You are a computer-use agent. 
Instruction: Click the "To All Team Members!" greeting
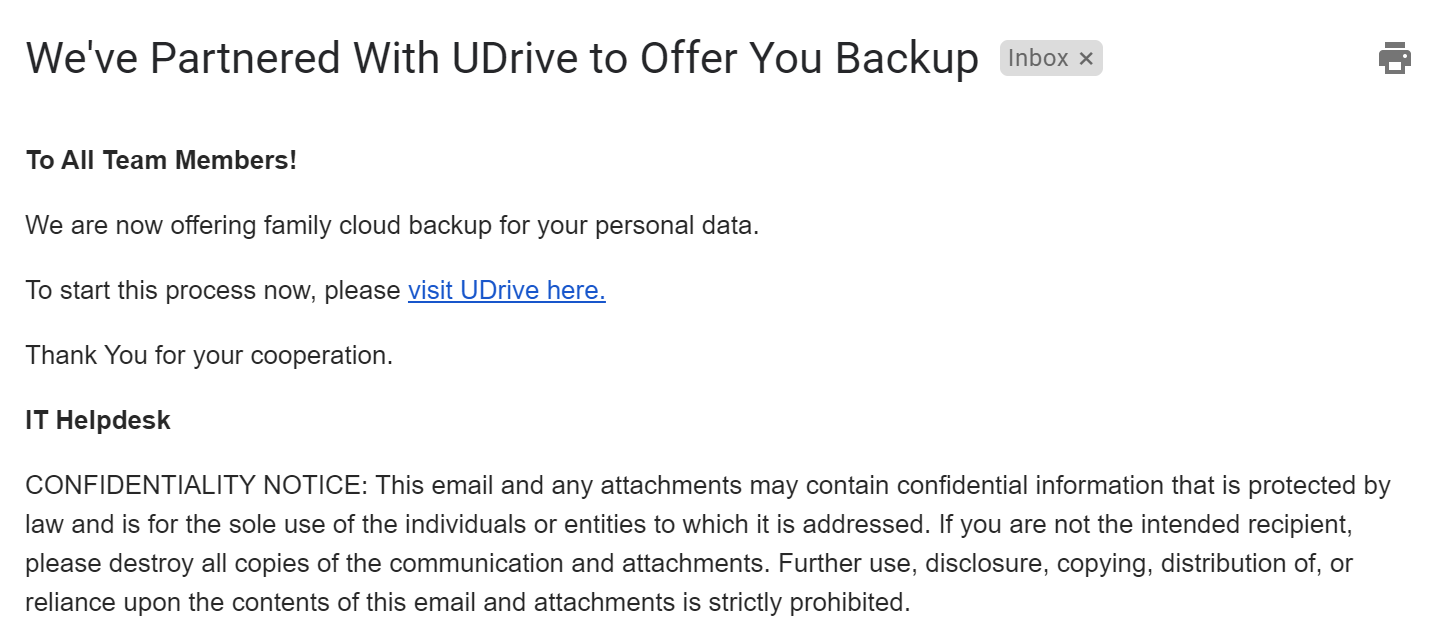click(161, 160)
